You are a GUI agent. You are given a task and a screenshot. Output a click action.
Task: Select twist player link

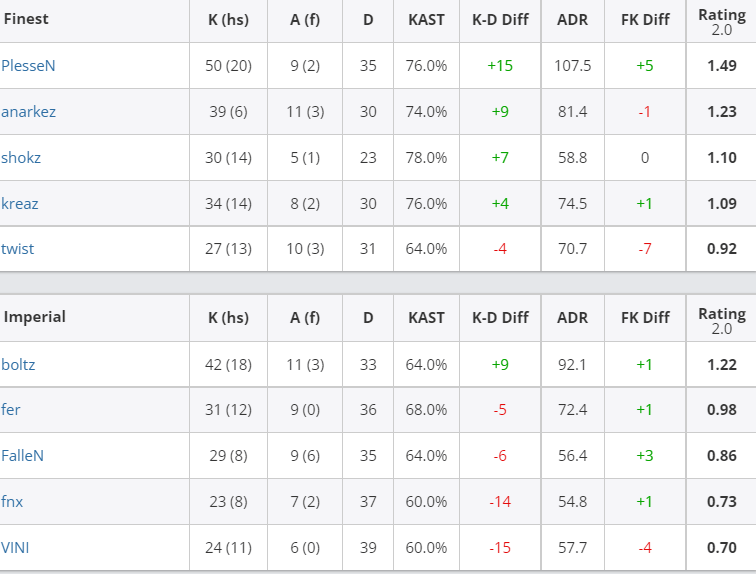coord(17,249)
